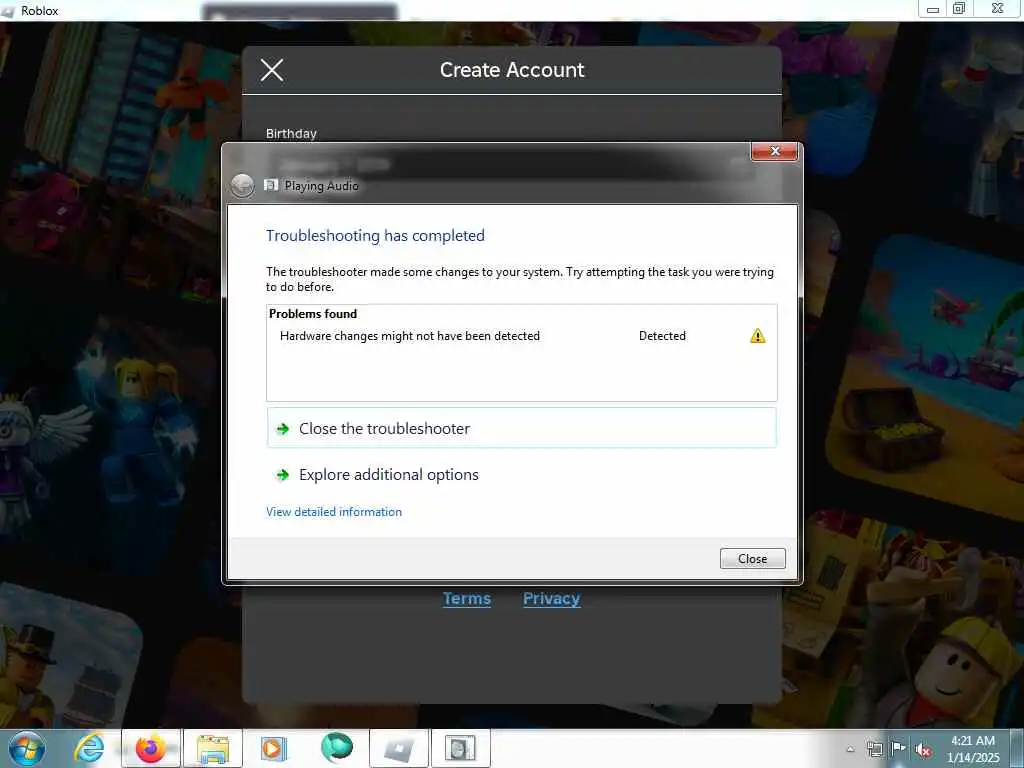Click the Close button in troubleshooter
This screenshot has width=1024, height=768.
(x=752, y=558)
